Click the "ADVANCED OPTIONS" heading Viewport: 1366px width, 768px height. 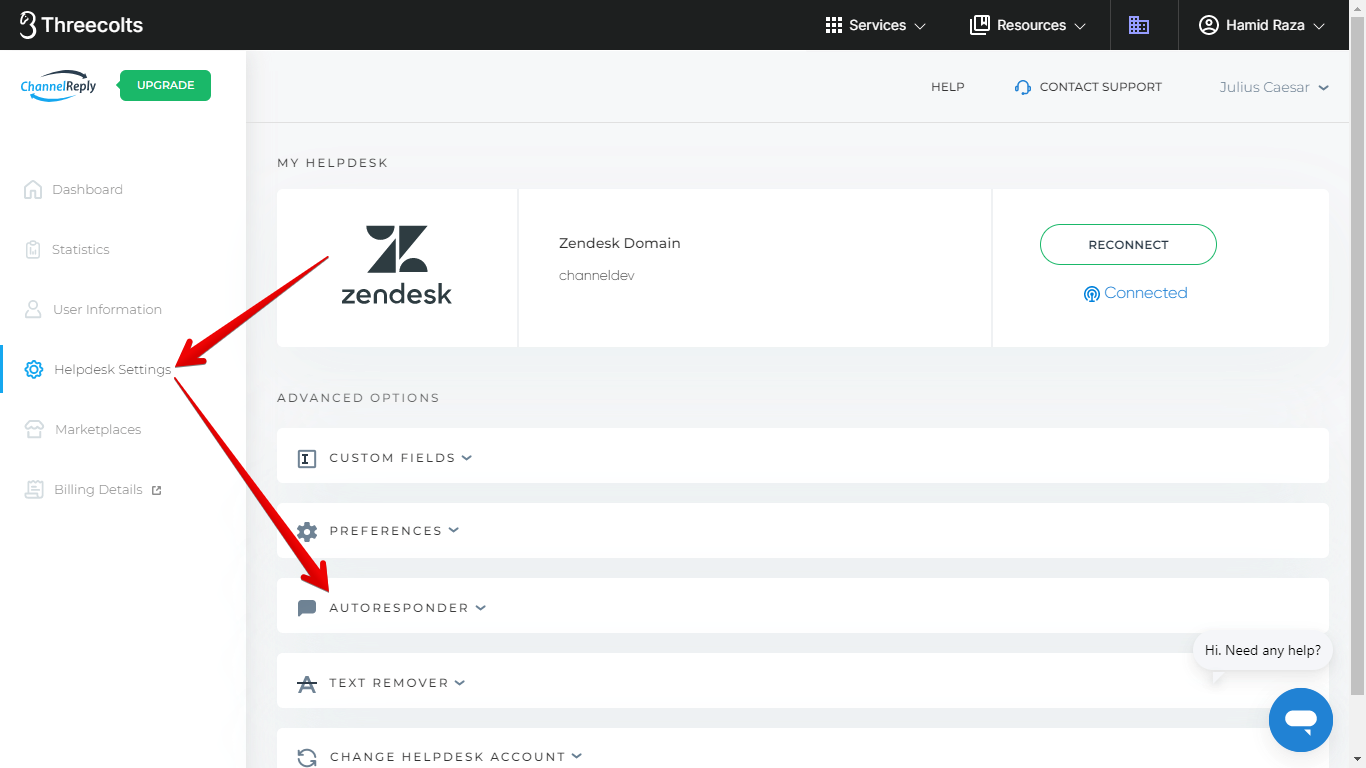(358, 397)
